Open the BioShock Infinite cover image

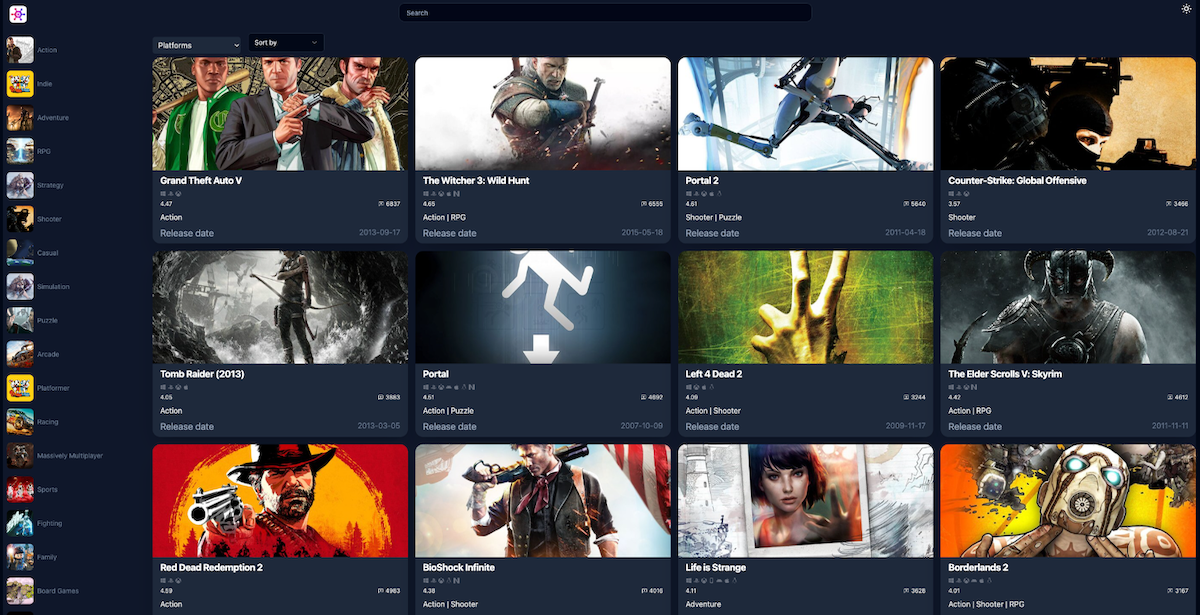(x=543, y=500)
